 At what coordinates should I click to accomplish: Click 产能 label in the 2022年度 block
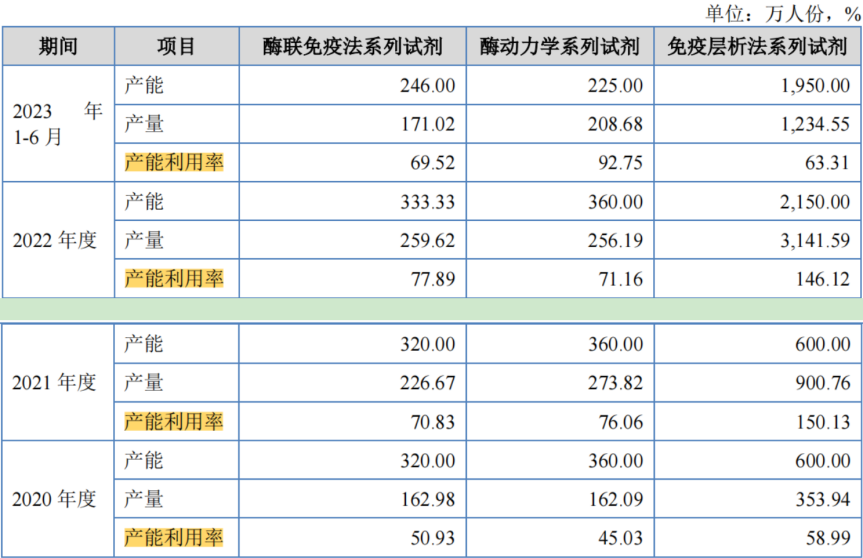(144, 201)
